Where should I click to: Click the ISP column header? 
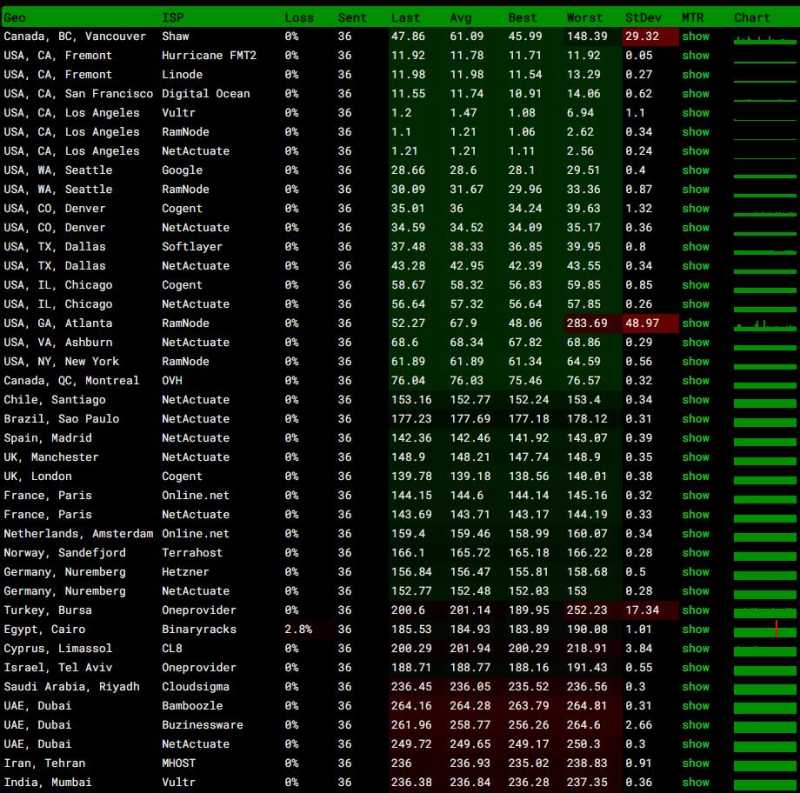[x=172, y=18]
